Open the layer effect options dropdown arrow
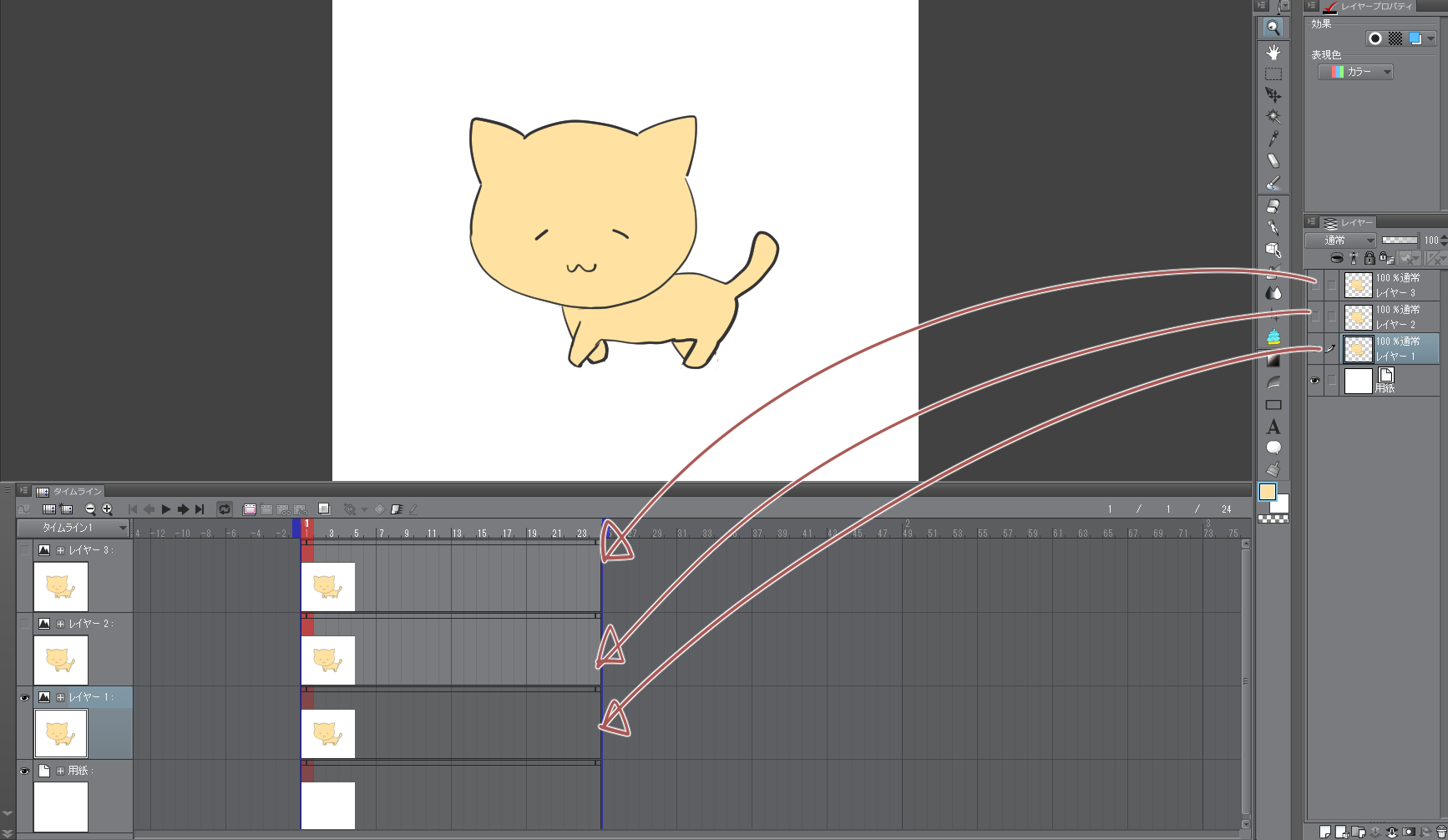Viewport: 1448px width, 840px height. pos(1430,38)
